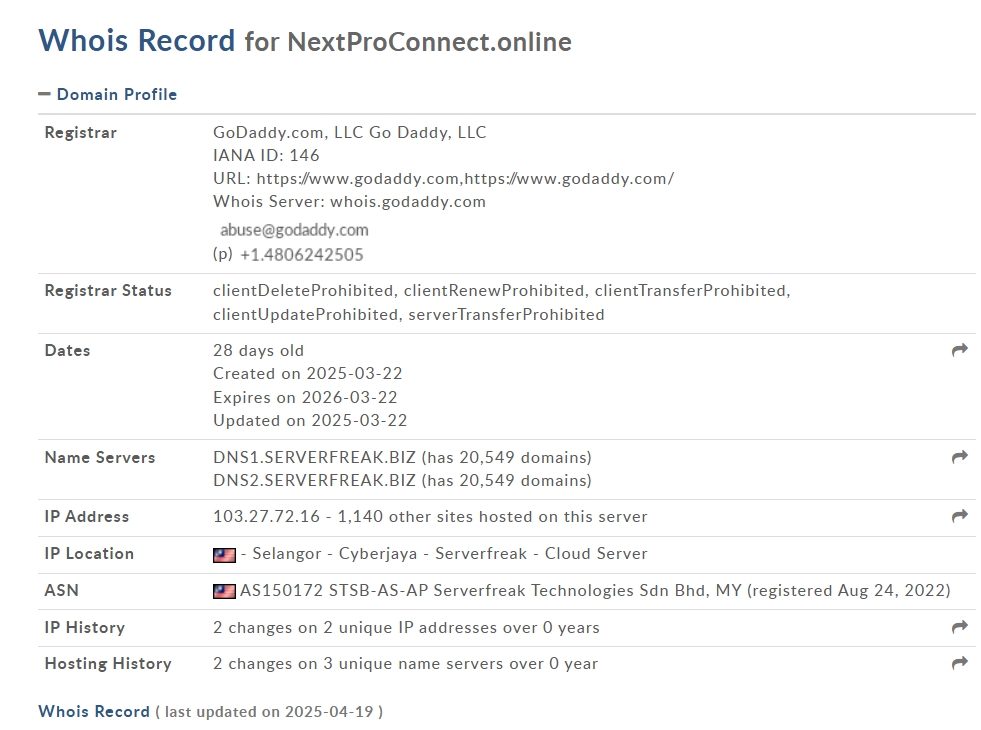Click the ASN row label
981x730 pixels.
pyautogui.click(x=61, y=591)
